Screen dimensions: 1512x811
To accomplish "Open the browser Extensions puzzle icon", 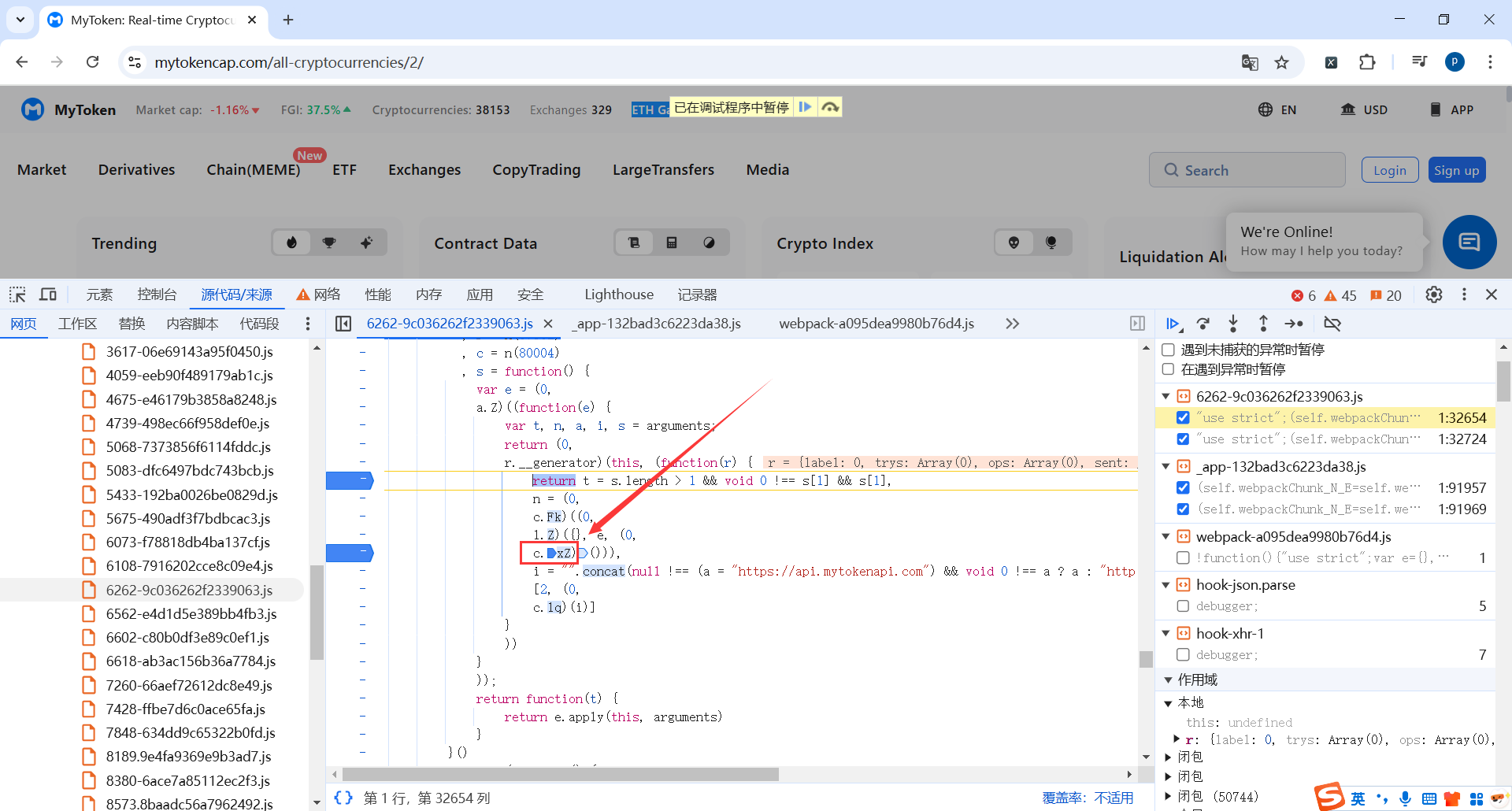I will [x=1368, y=62].
